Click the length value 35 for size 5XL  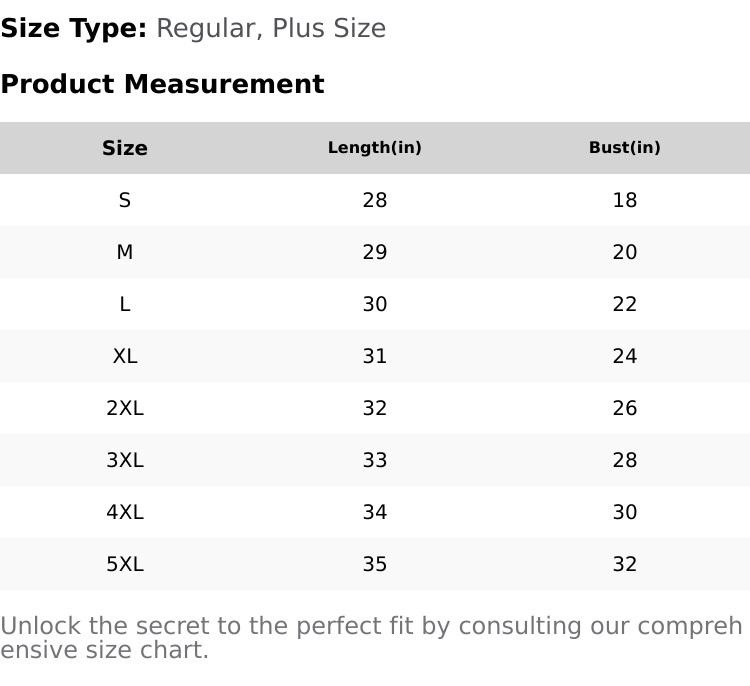[x=375, y=564]
